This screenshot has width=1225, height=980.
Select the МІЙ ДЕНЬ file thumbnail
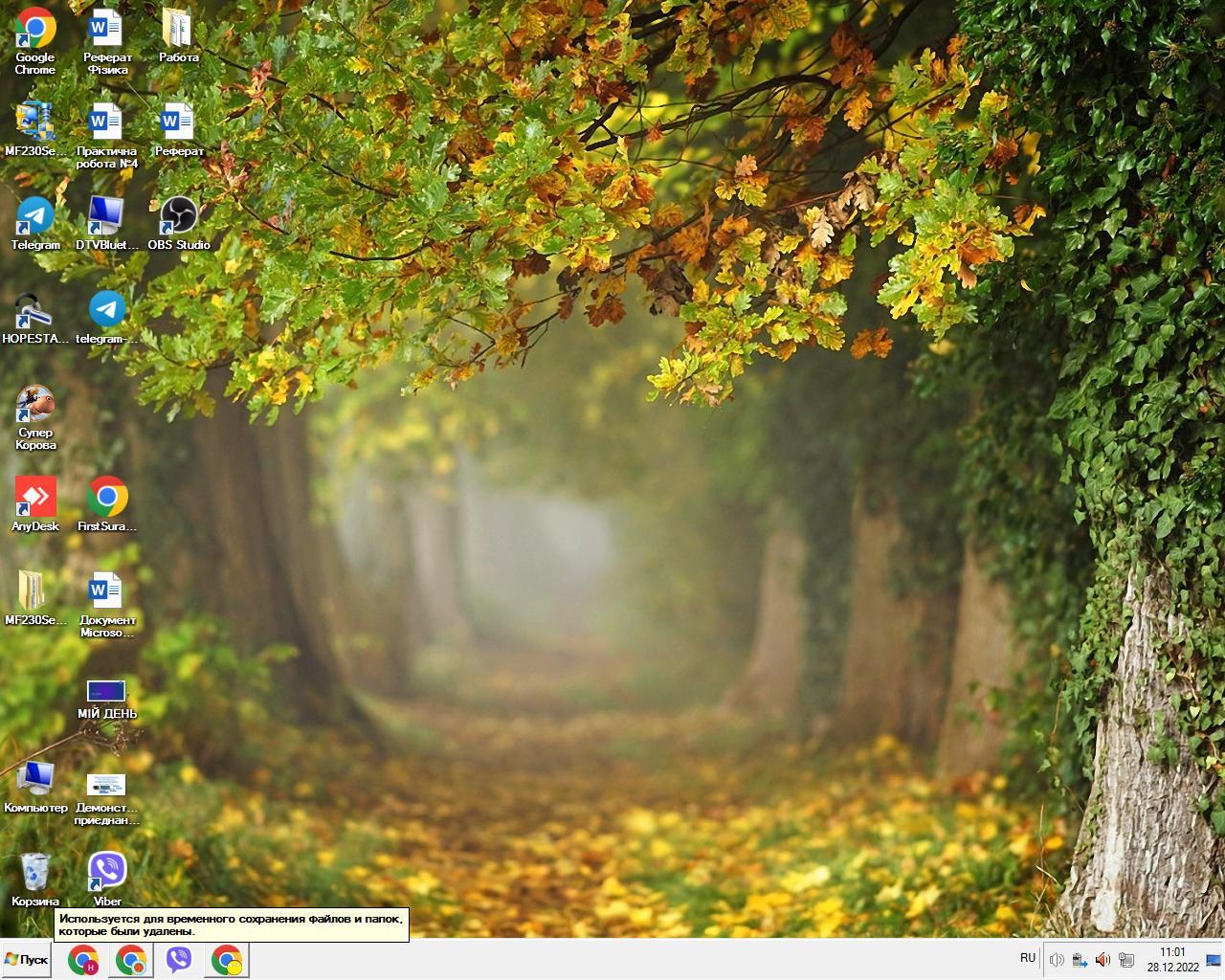pos(107,698)
